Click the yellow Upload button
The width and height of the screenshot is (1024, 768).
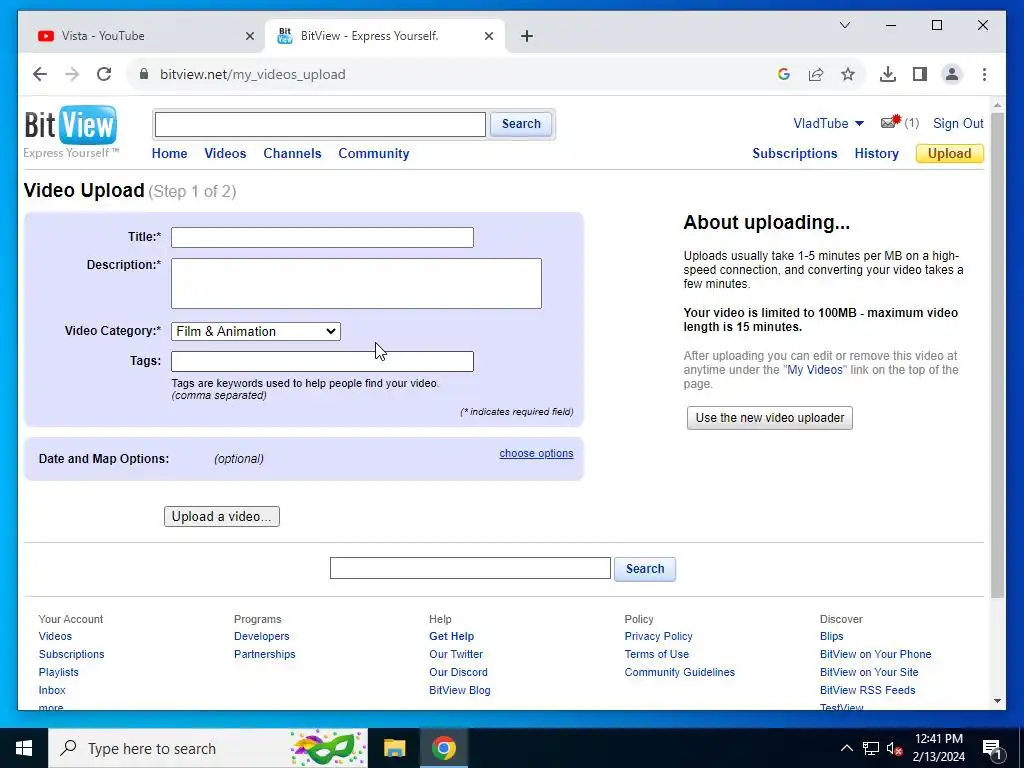[950, 153]
